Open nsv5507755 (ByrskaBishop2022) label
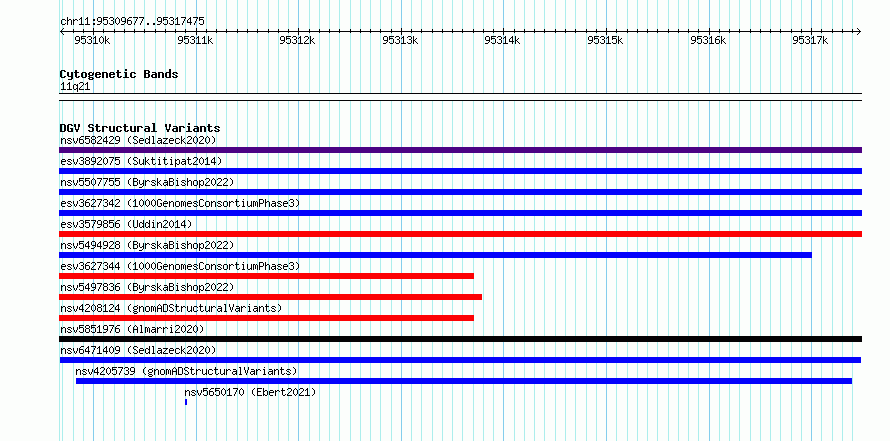890x441 pixels. [147, 182]
